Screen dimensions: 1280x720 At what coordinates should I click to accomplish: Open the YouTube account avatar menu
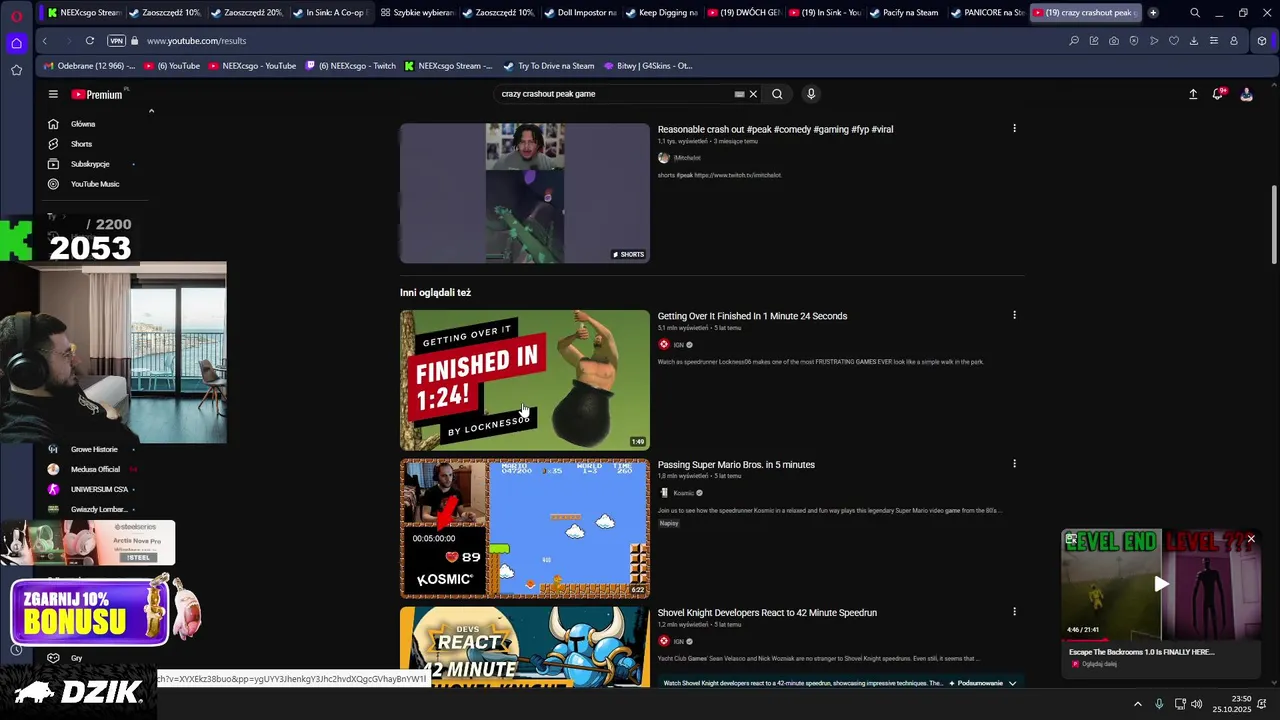1246,94
